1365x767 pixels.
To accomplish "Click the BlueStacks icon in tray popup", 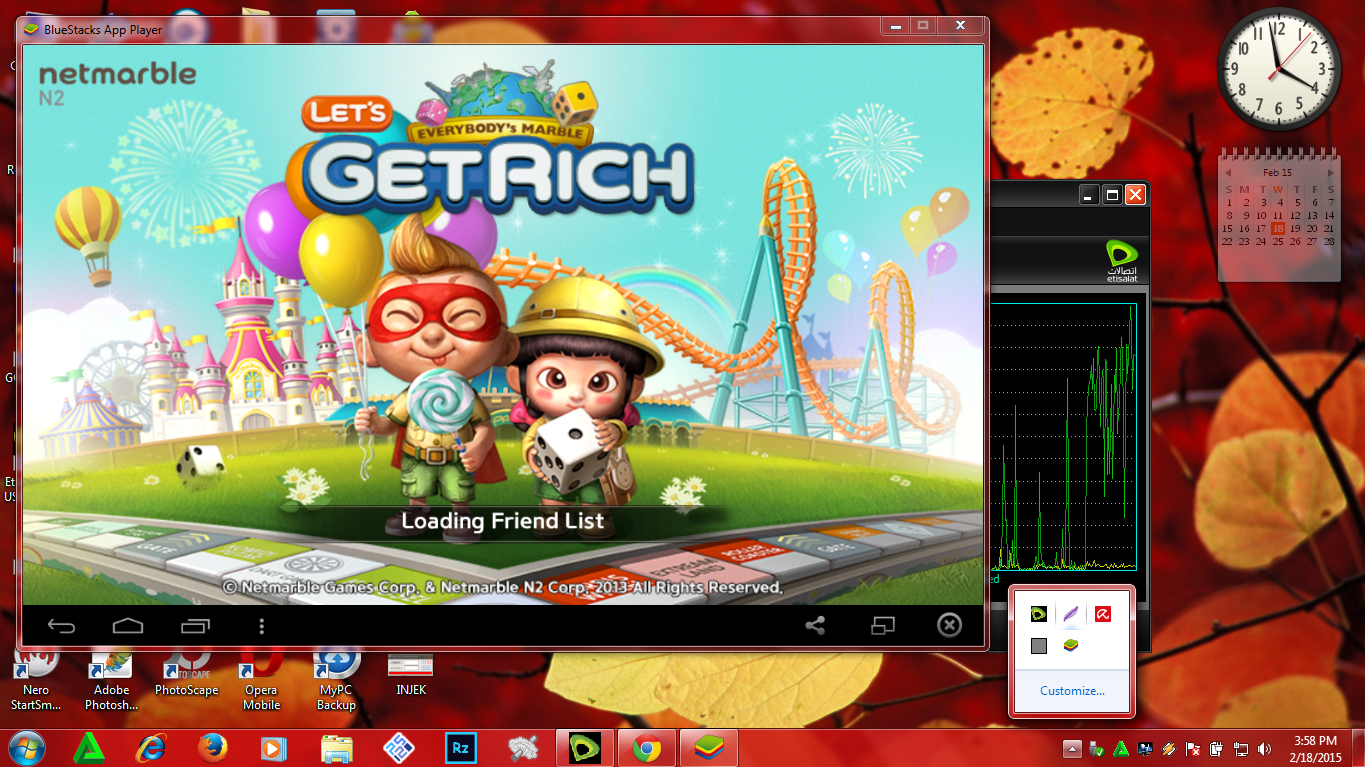I will (x=1071, y=646).
